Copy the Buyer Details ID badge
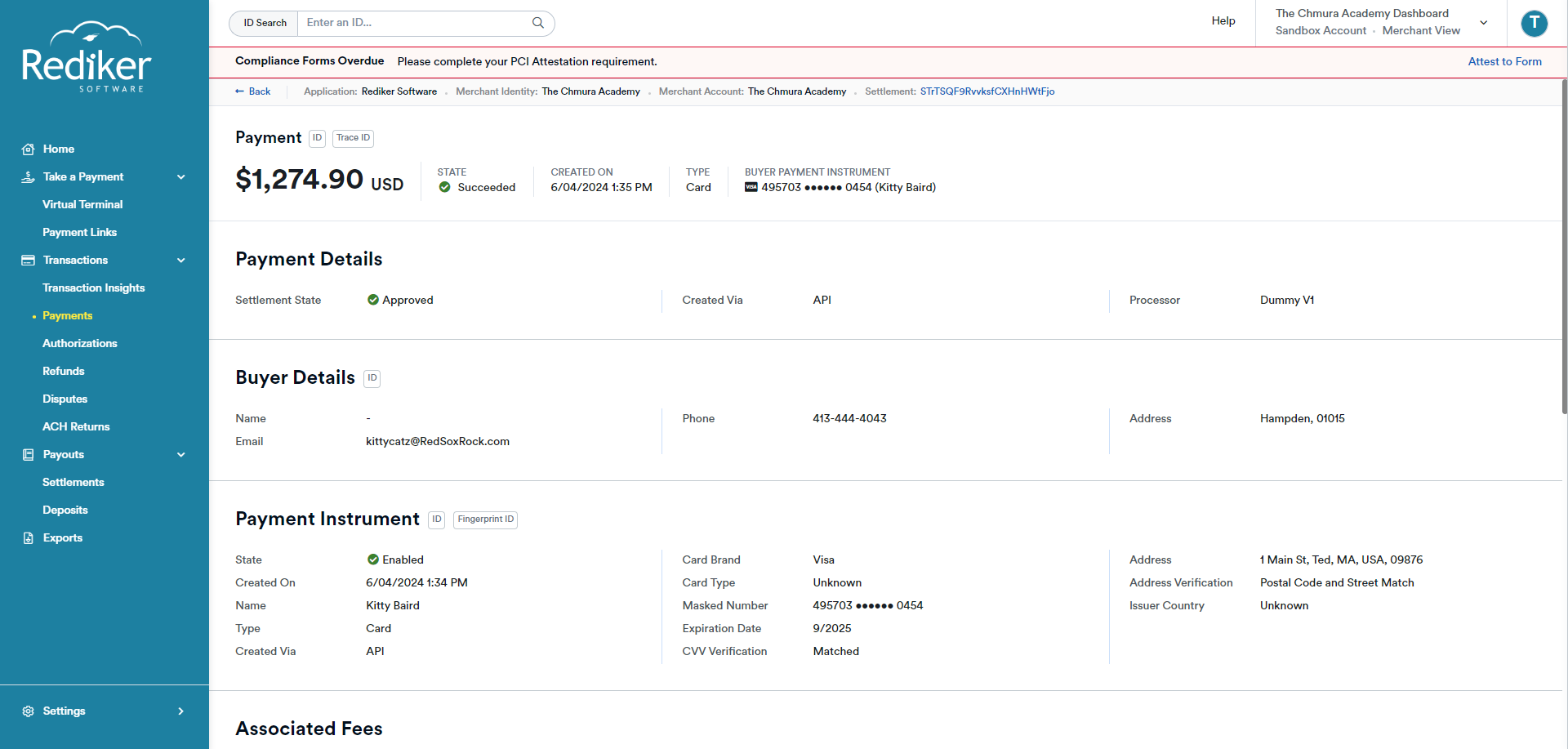Image resolution: width=1568 pixels, height=749 pixels. pyautogui.click(x=372, y=378)
